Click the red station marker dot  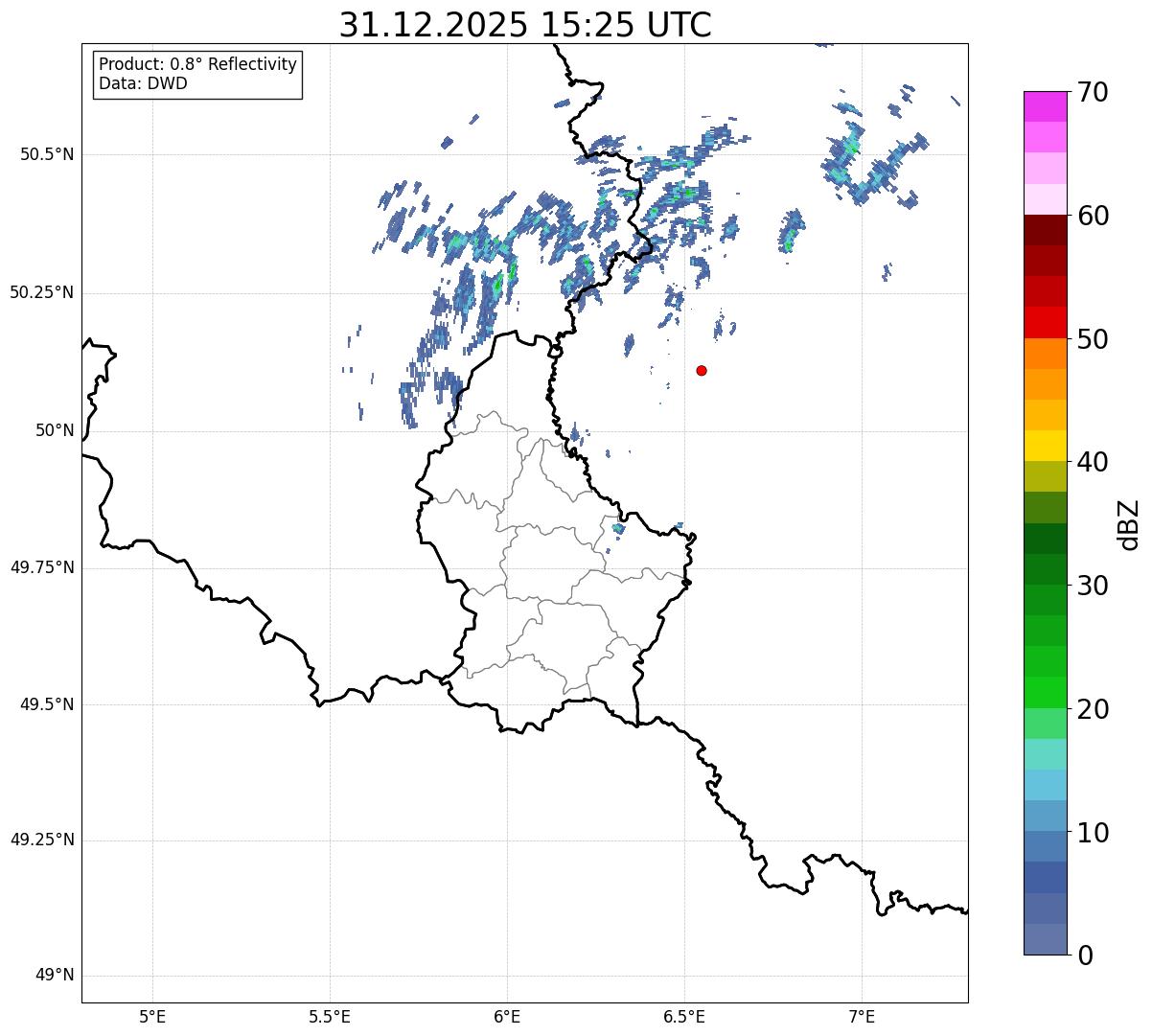(x=702, y=370)
